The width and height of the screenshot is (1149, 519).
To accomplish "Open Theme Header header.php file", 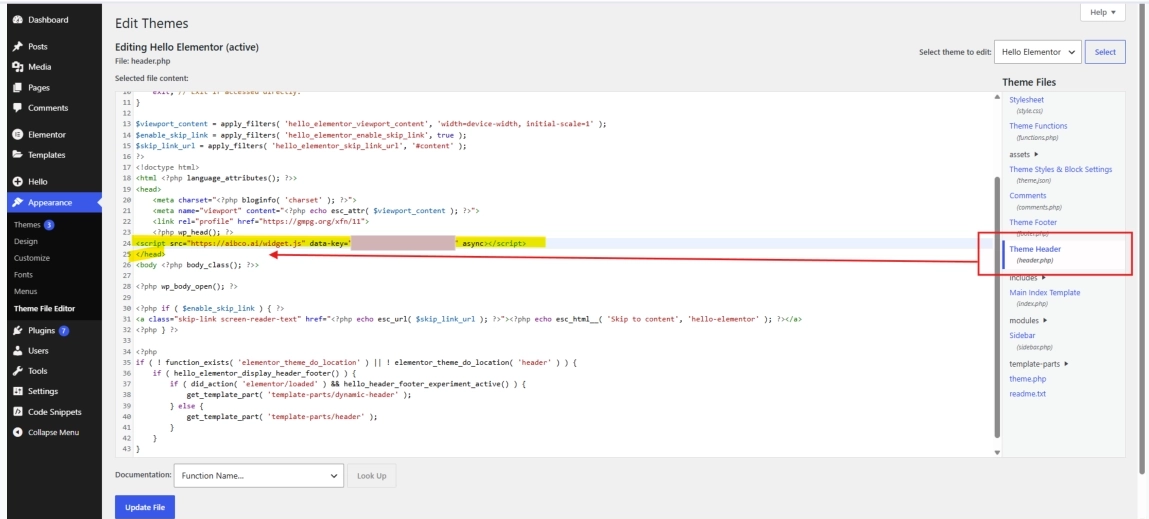I will (x=1035, y=249).
